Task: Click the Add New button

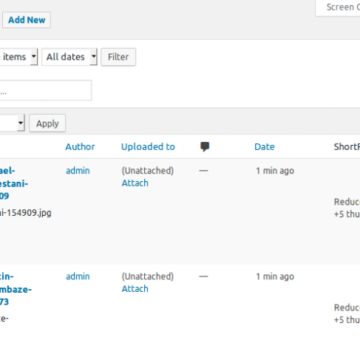Action: click(x=27, y=20)
